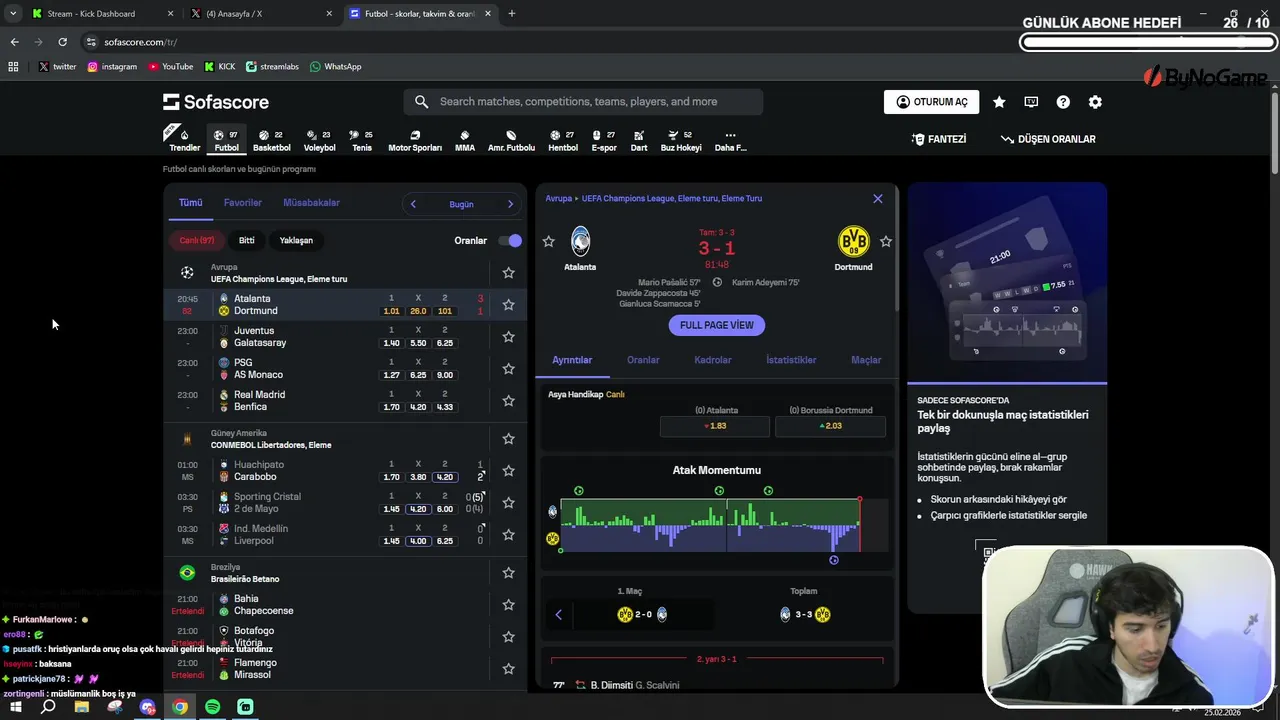Open the Kadrolar tab
Screen dimensions: 1280x720
coord(713,360)
